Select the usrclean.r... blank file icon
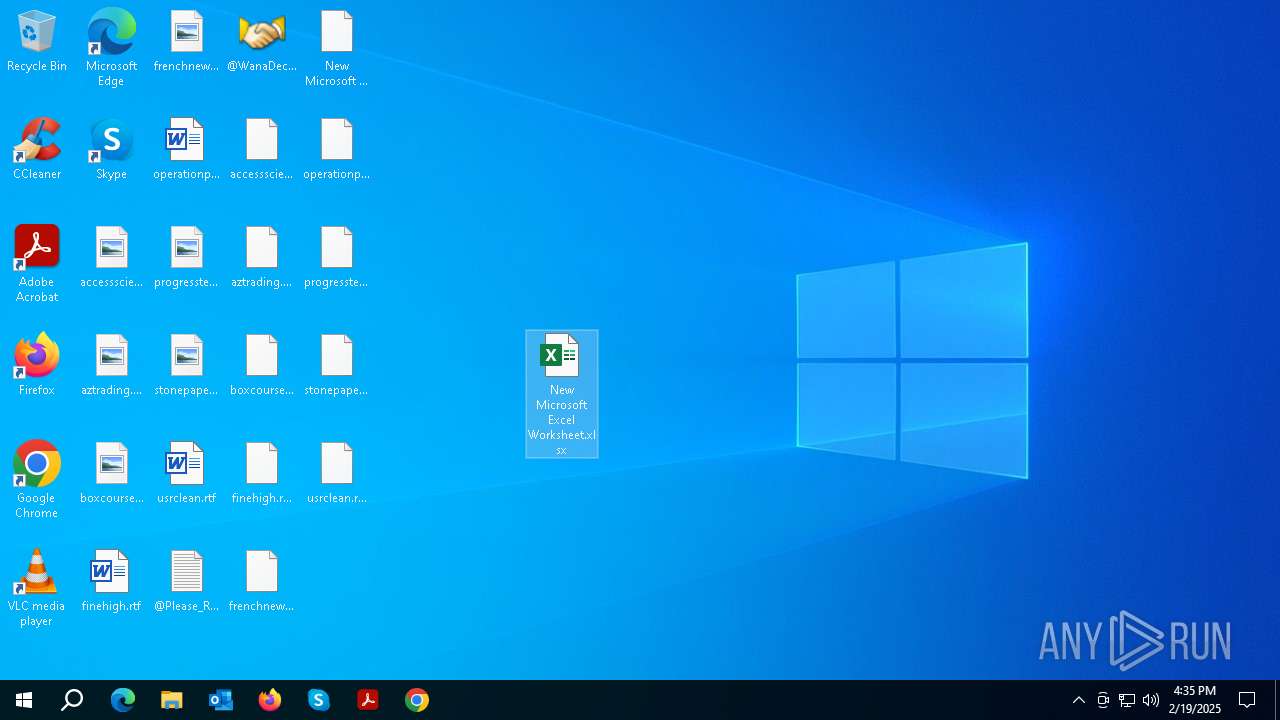This screenshot has width=1280, height=720. pos(337,474)
